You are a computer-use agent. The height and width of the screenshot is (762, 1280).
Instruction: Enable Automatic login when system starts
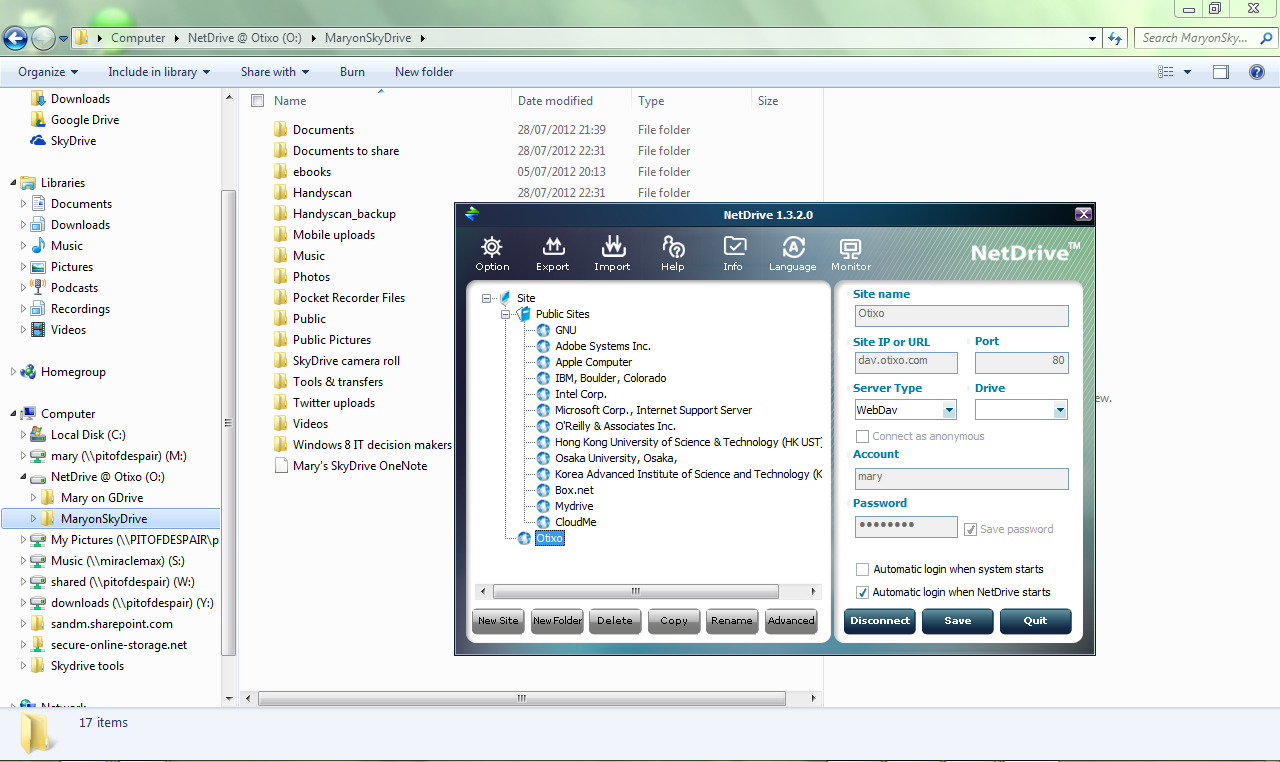(863, 569)
